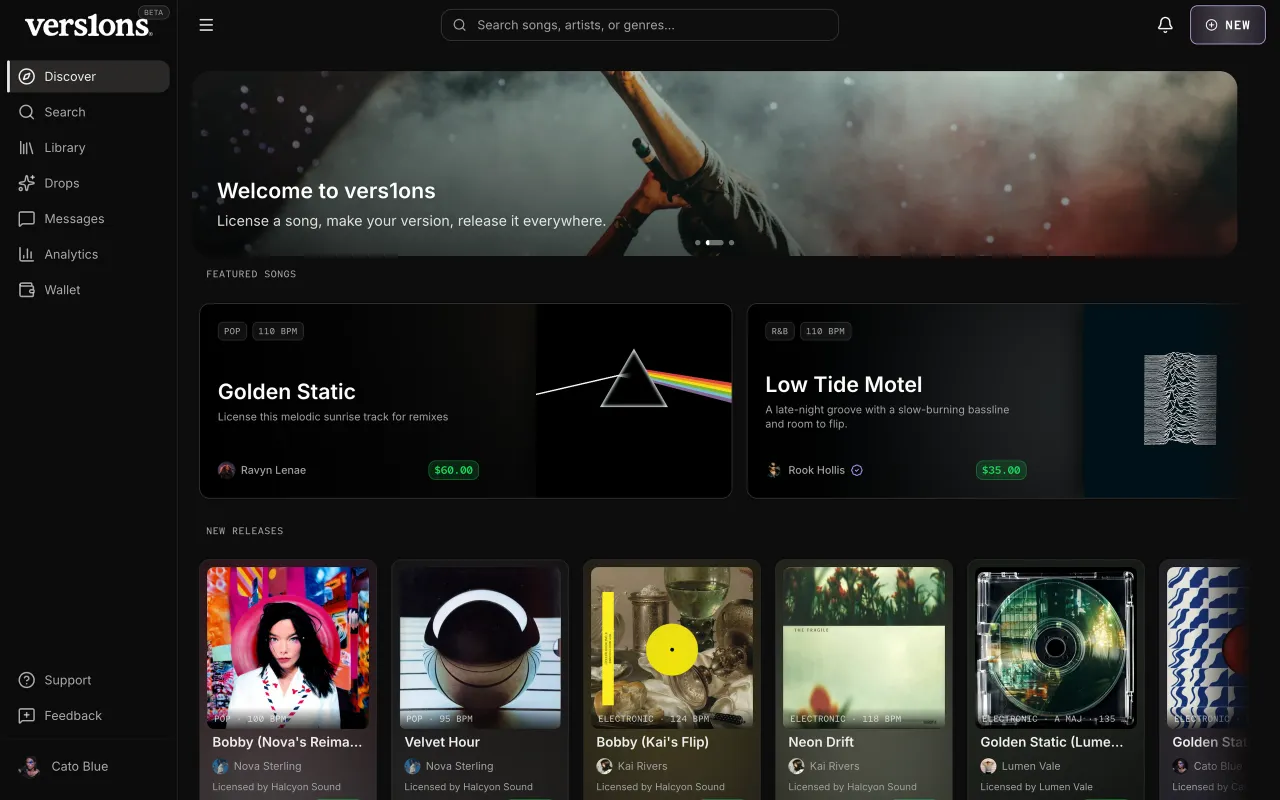Click the NEW button
The image size is (1280, 800).
(x=1228, y=25)
